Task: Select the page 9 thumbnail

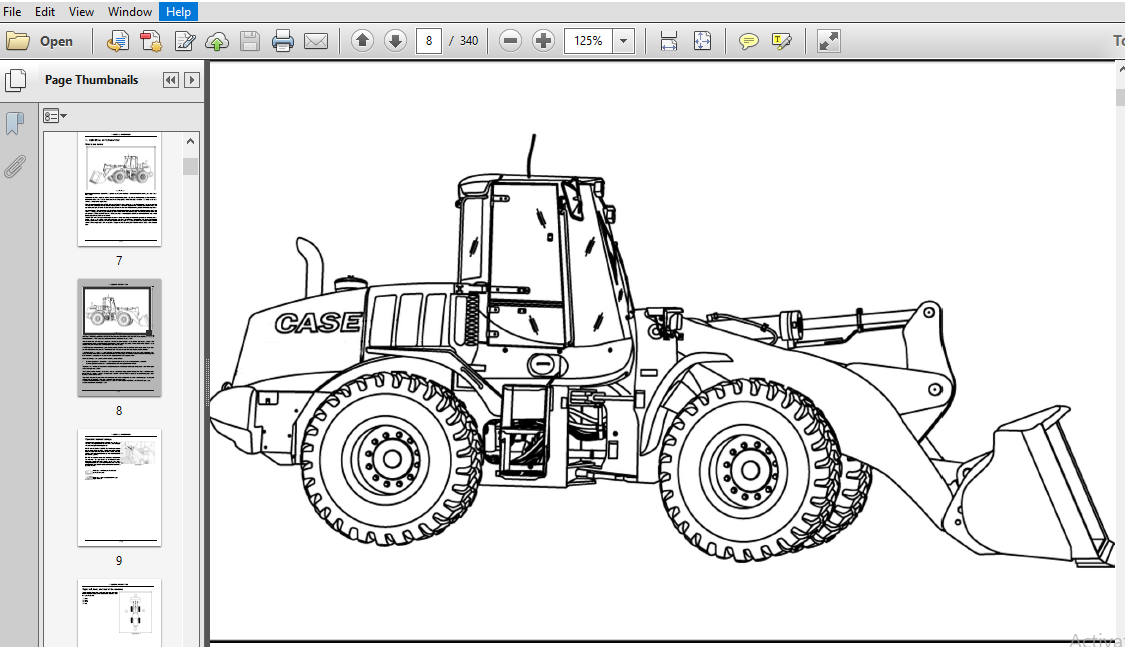Action: tap(119, 488)
